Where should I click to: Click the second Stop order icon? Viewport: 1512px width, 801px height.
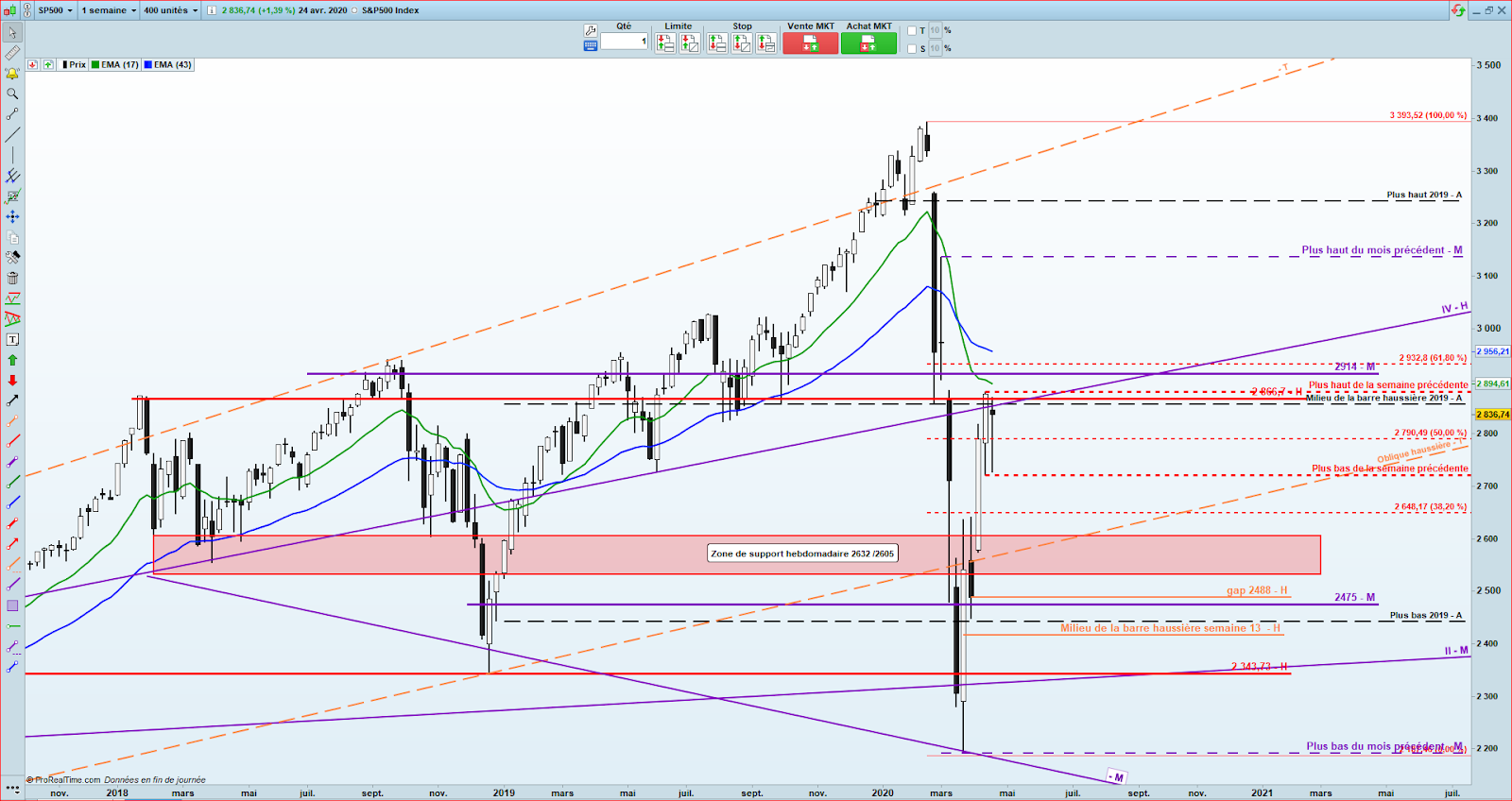click(x=742, y=43)
